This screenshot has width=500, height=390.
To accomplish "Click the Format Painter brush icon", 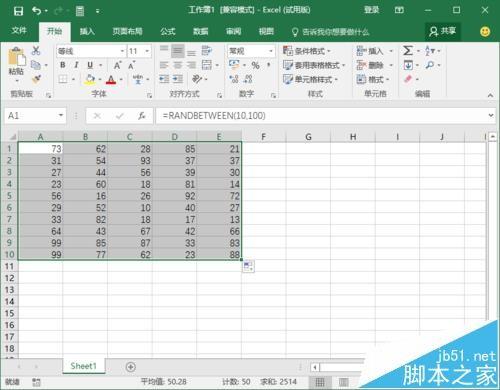I will [36, 79].
